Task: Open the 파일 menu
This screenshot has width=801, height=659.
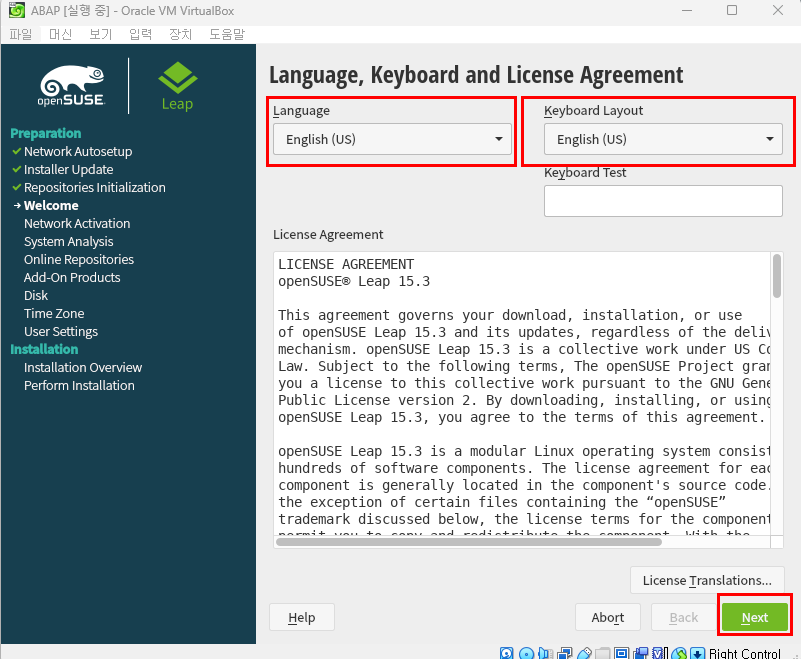Action: (x=20, y=34)
